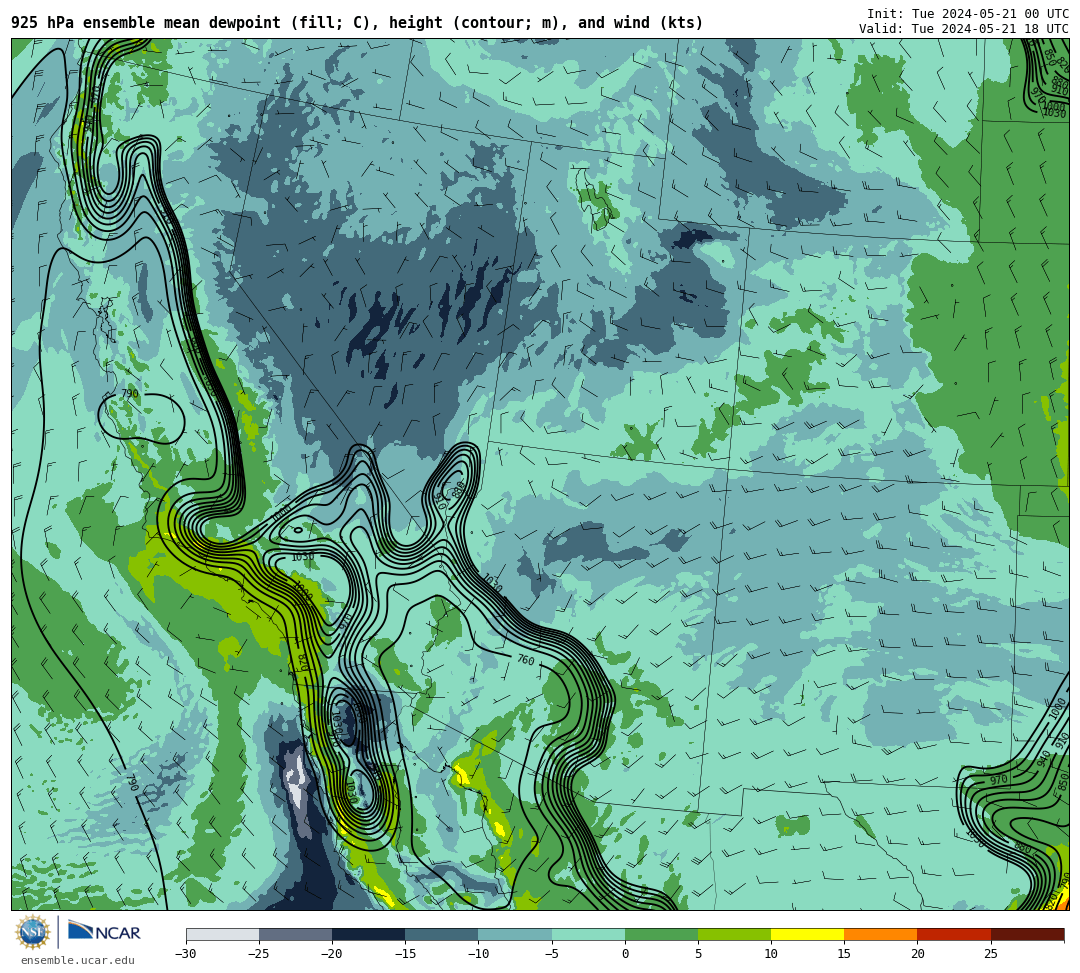Click the Init: Tue 2024-05-21 00 UTC text

pyautogui.click(x=968, y=14)
